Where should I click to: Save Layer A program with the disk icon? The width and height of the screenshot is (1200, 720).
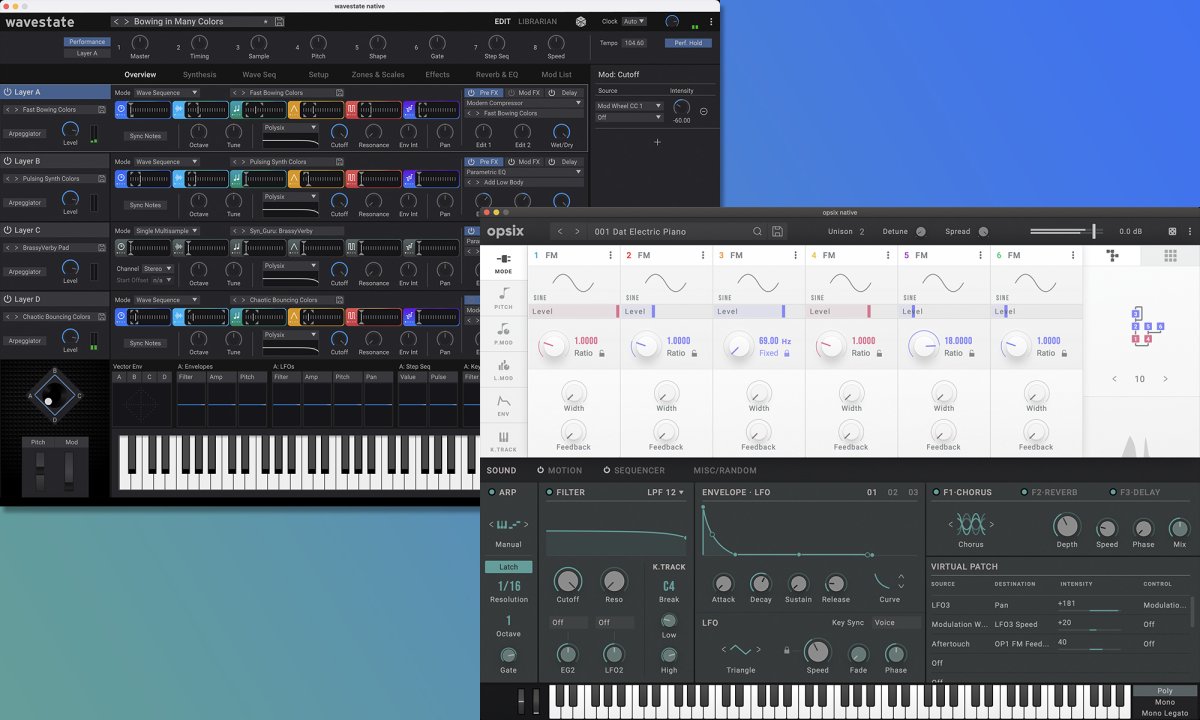coord(101,109)
